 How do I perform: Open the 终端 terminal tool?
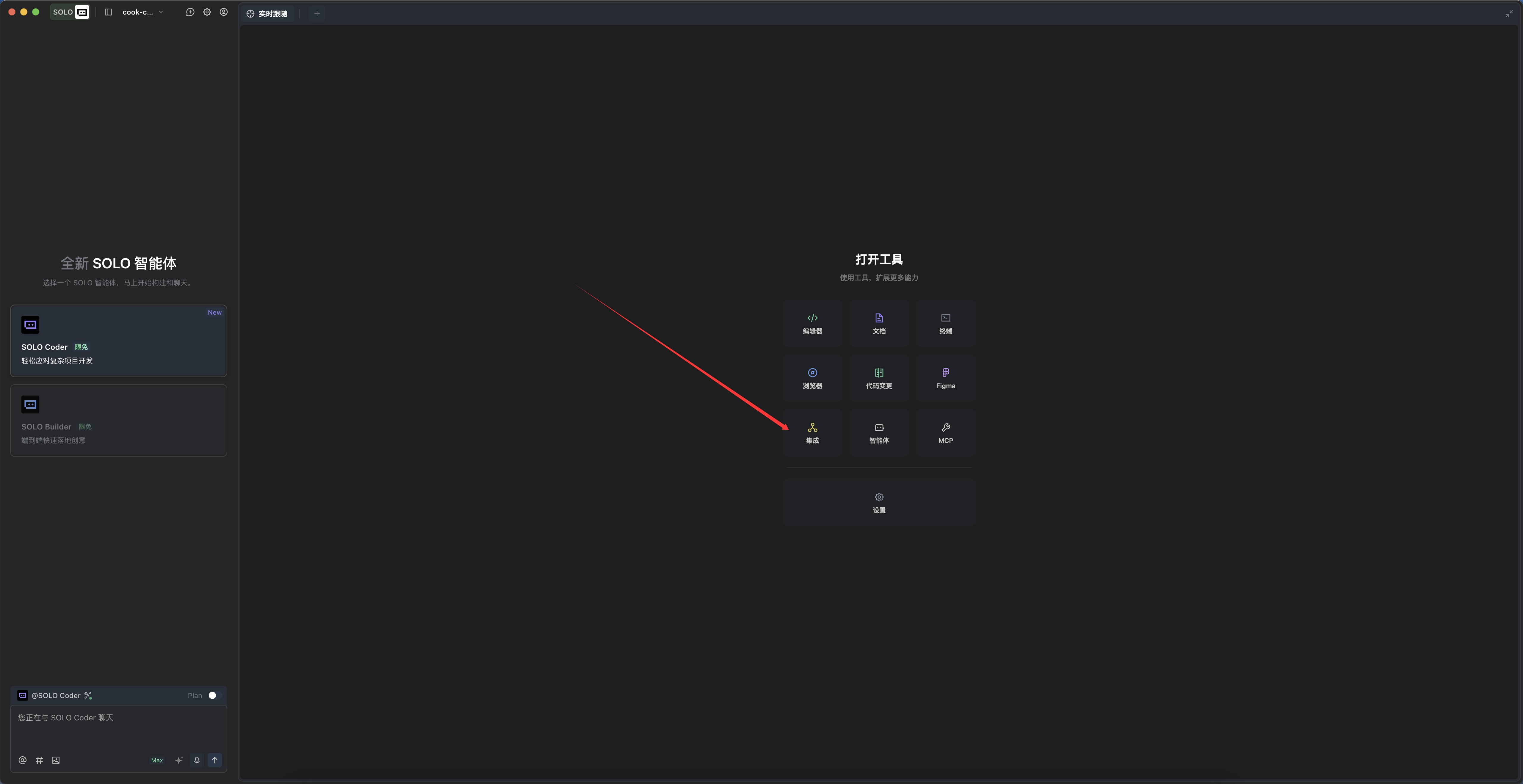click(945, 323)
